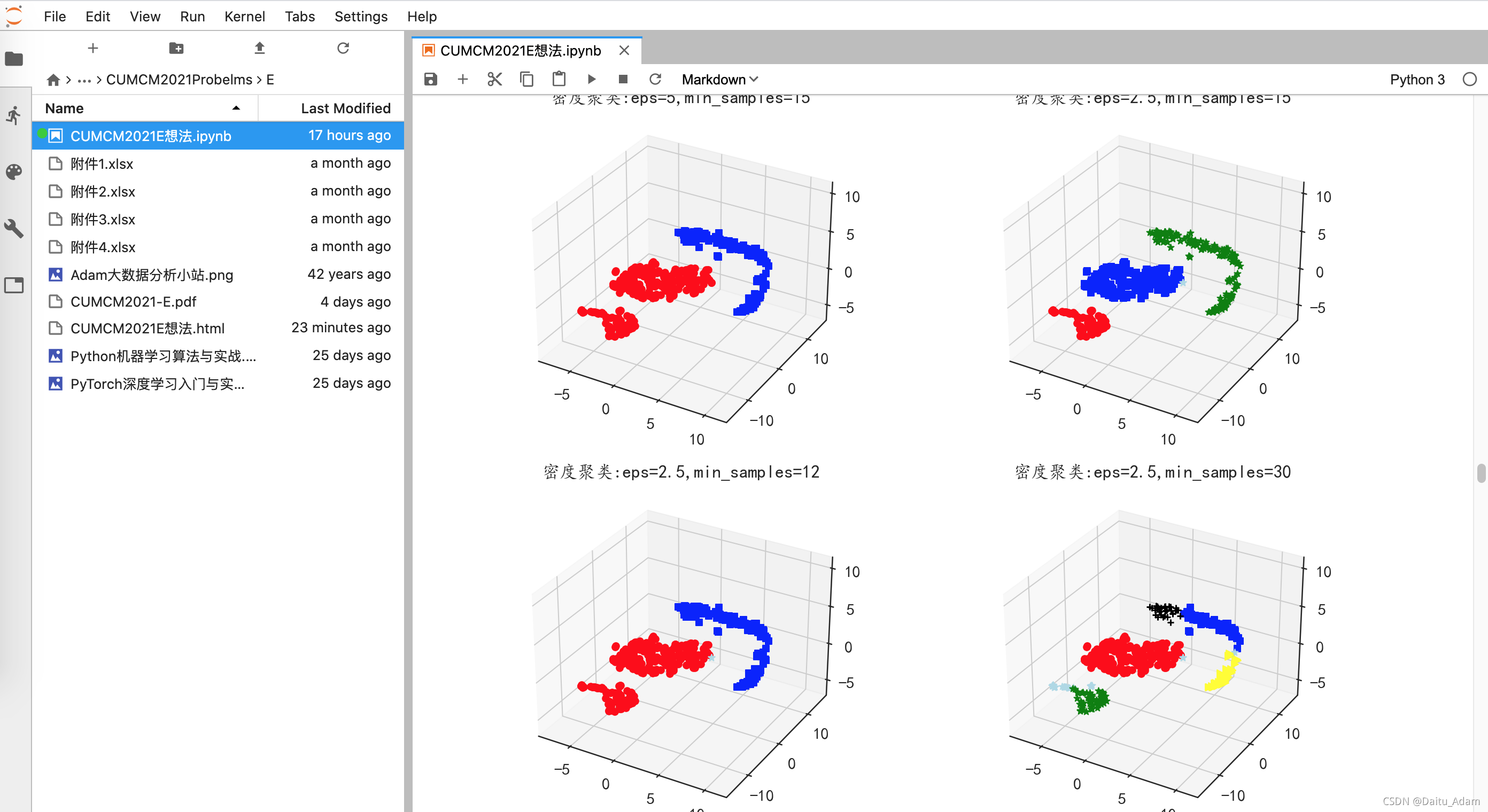Click the eps=2.5, min_samples=30 plot title
This screenshot has height=812, width=1488.
tap(1153, 472)
